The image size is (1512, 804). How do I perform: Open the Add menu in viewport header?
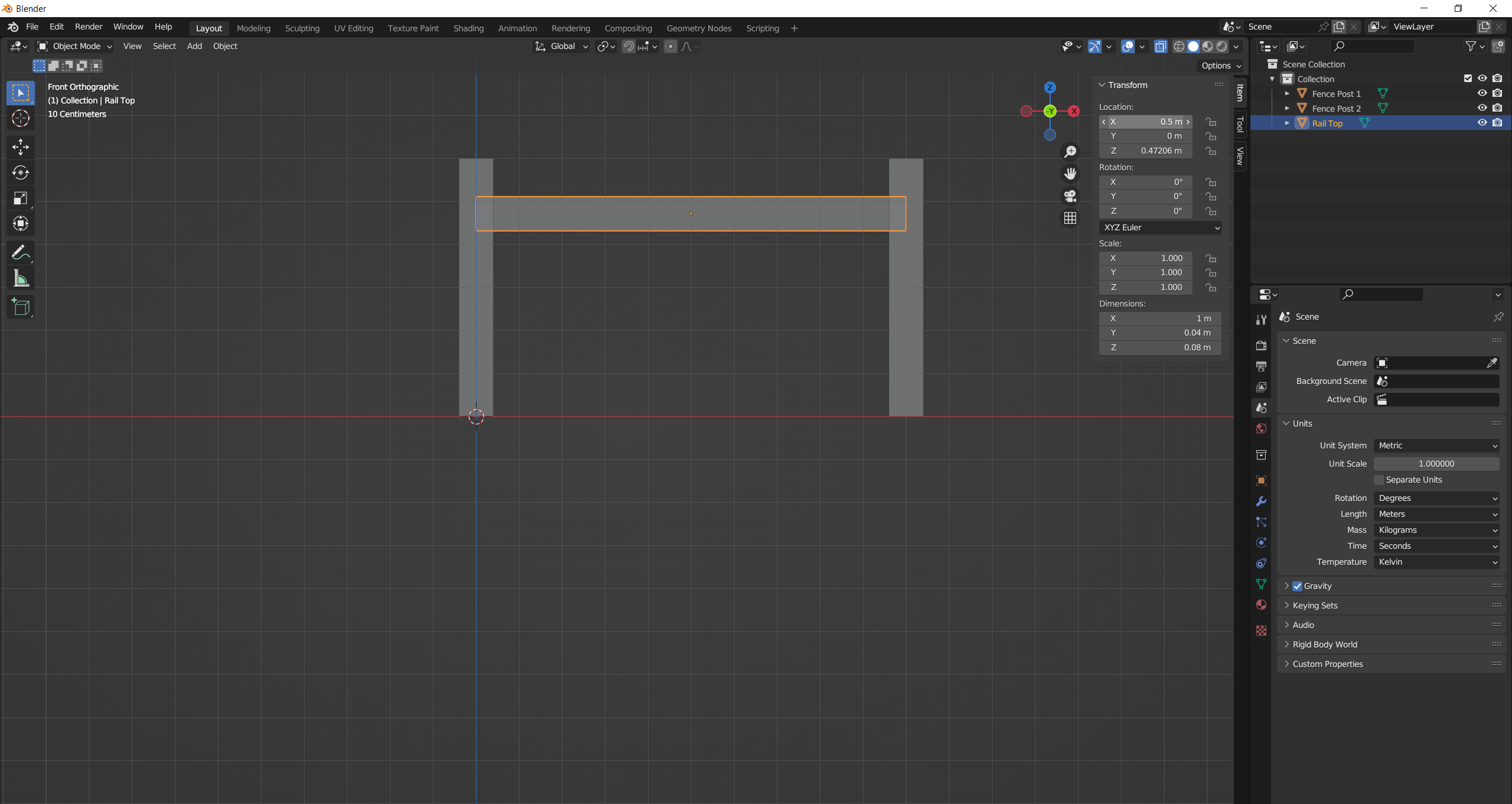click(194, 46)
